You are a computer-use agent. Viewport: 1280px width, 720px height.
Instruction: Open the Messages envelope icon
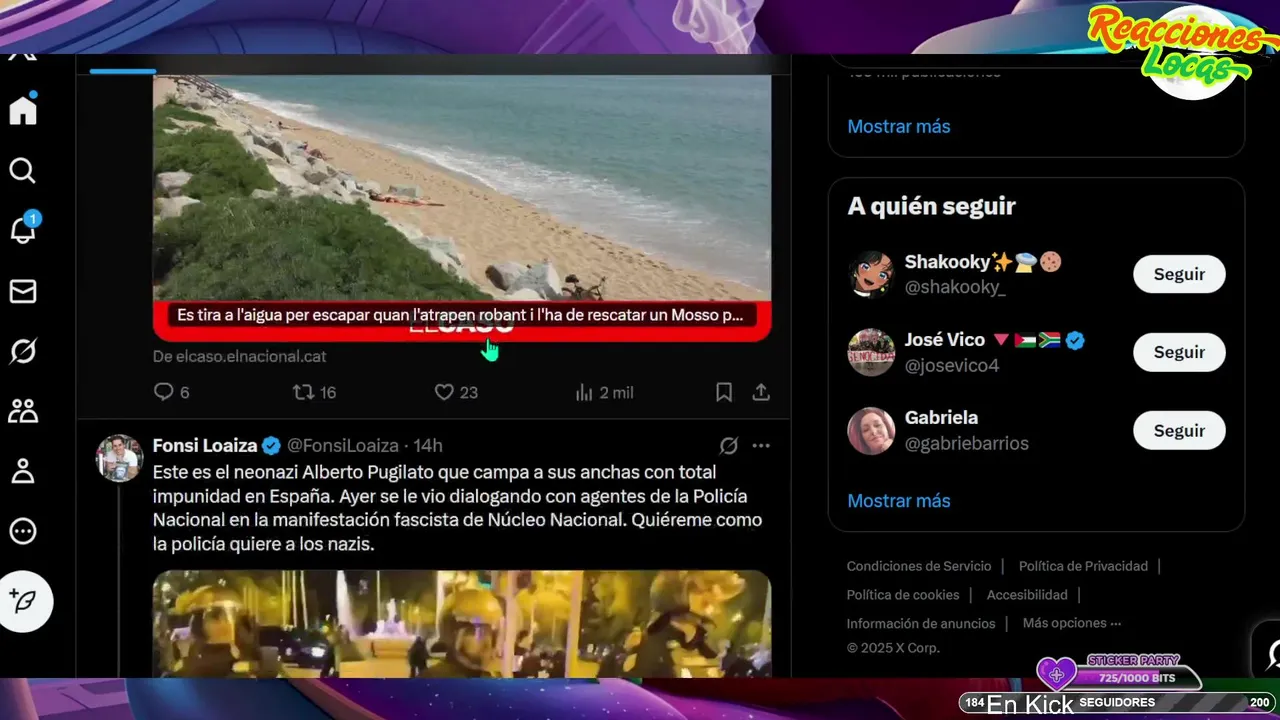coord(23,291)
